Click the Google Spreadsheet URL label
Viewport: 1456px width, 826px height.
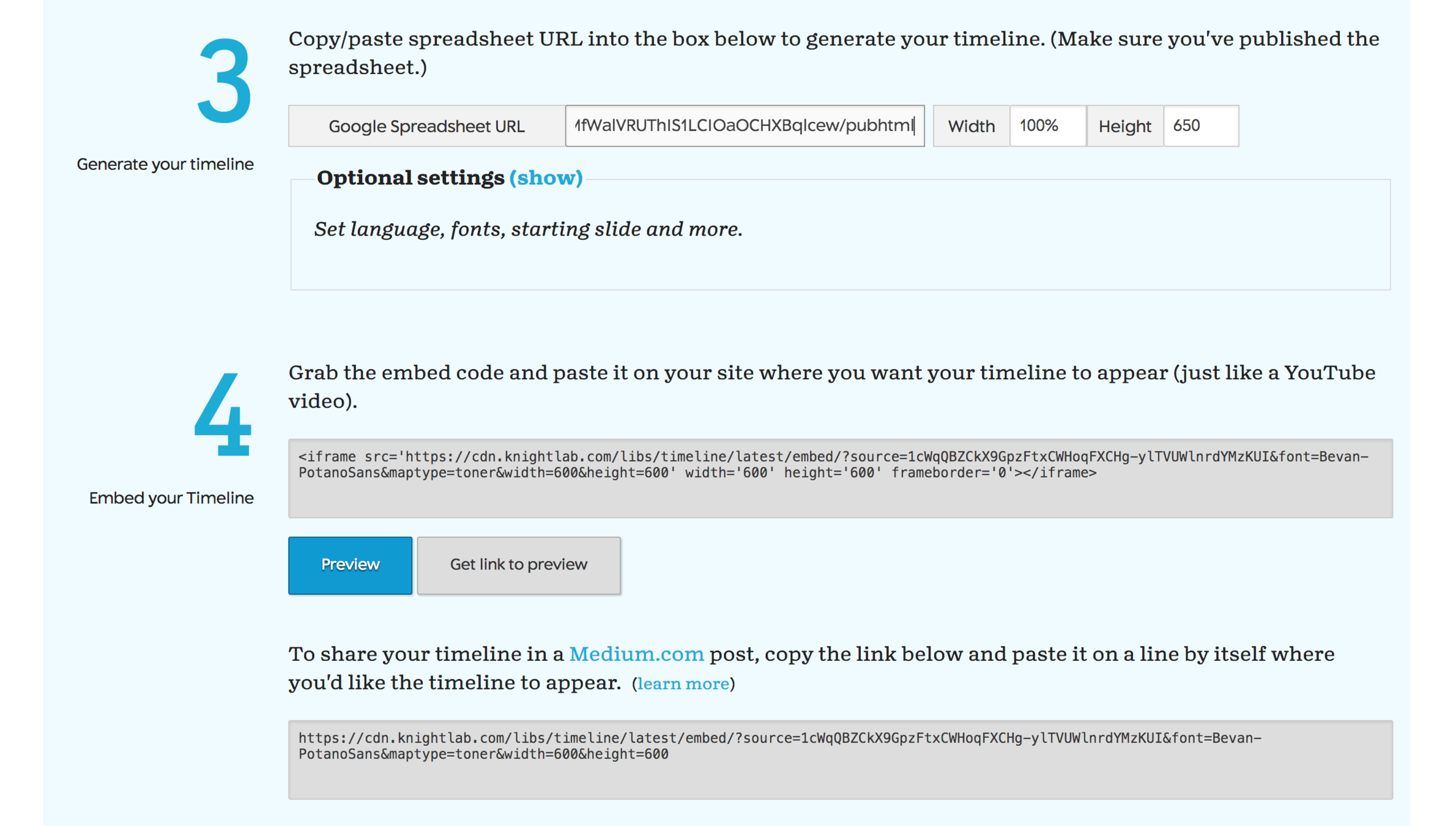[x=426, y=126]
